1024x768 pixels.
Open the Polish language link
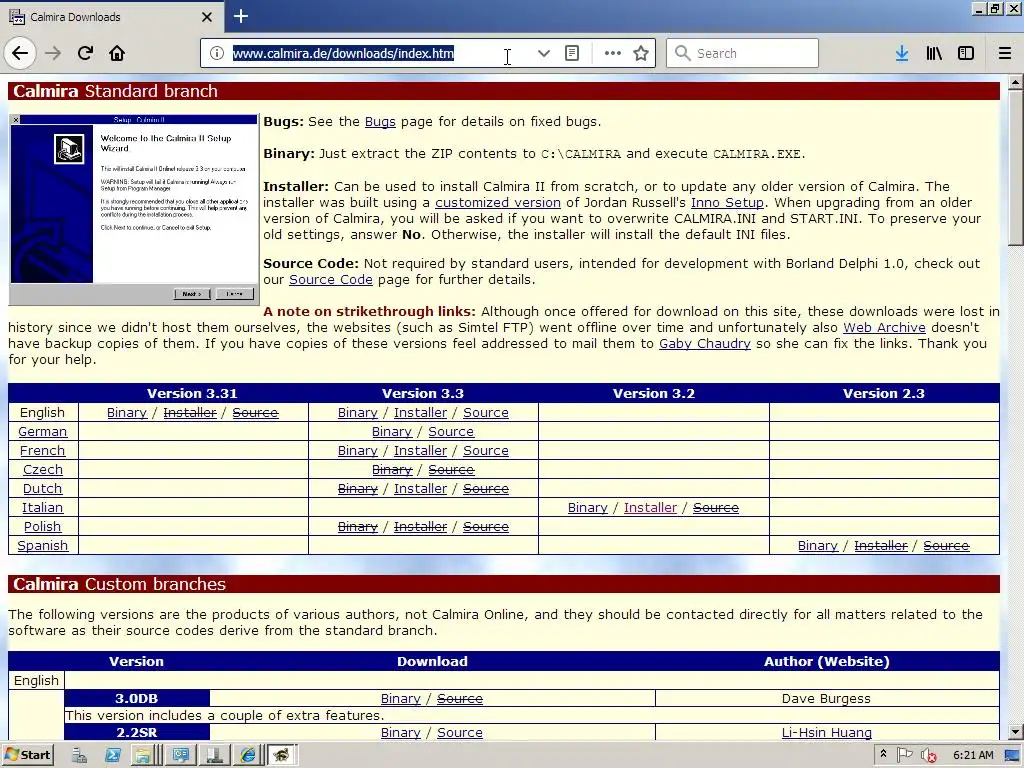[42, 526]
